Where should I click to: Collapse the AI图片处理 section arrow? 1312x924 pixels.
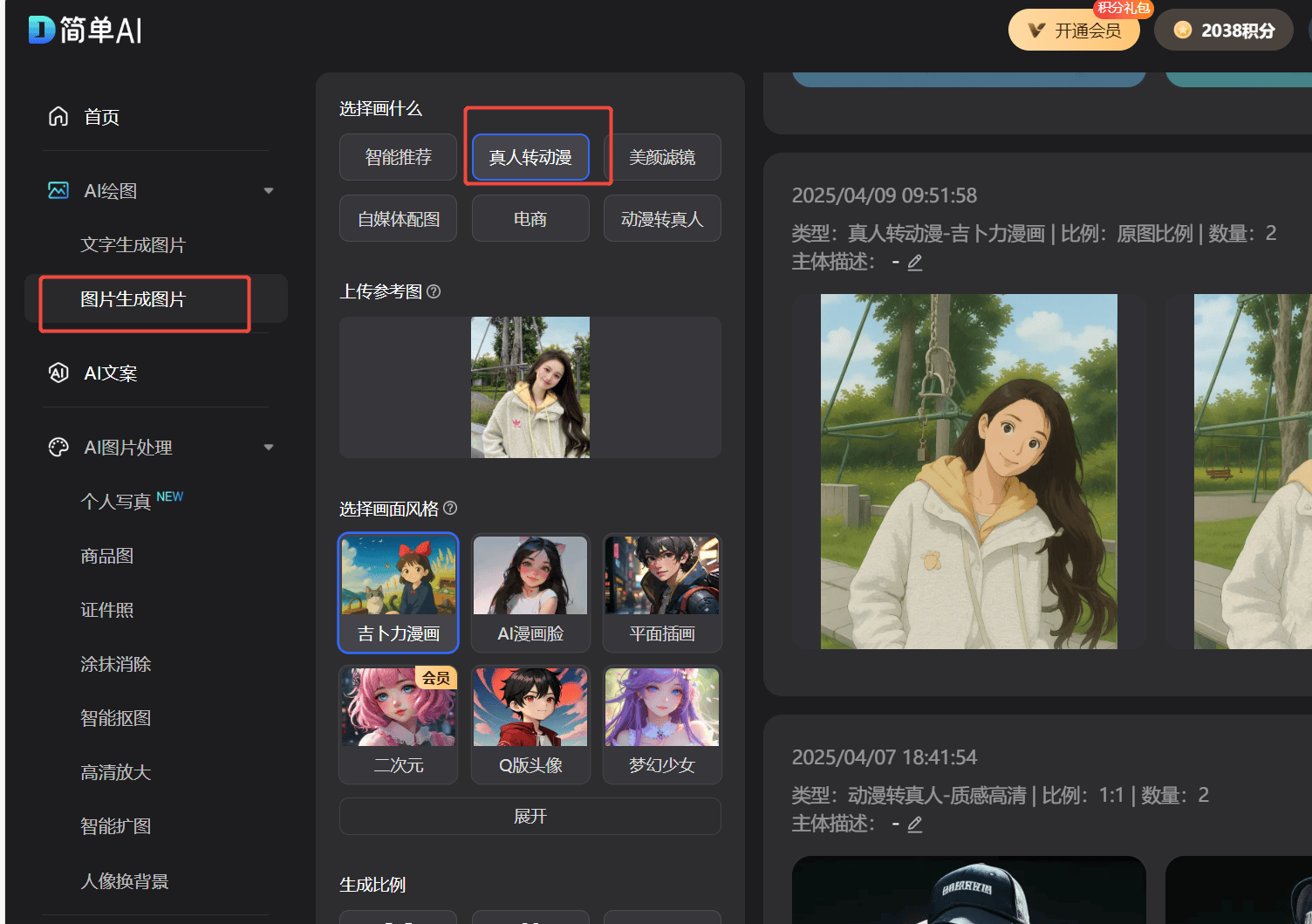(269, 448)
